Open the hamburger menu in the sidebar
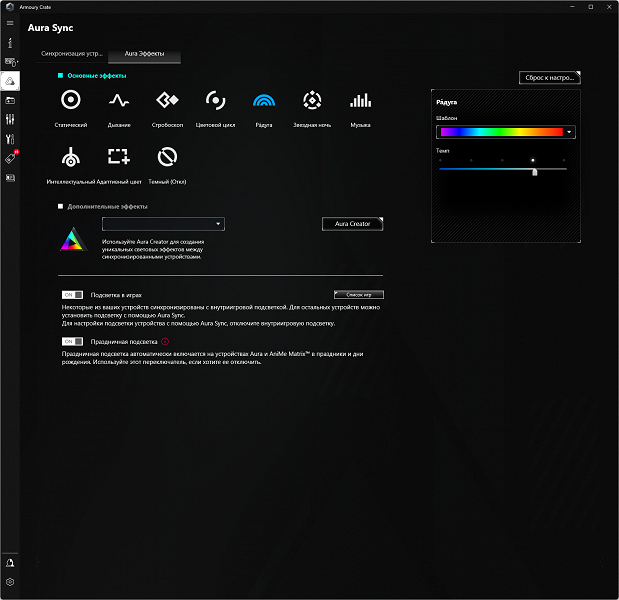 (x=10, y=23)
